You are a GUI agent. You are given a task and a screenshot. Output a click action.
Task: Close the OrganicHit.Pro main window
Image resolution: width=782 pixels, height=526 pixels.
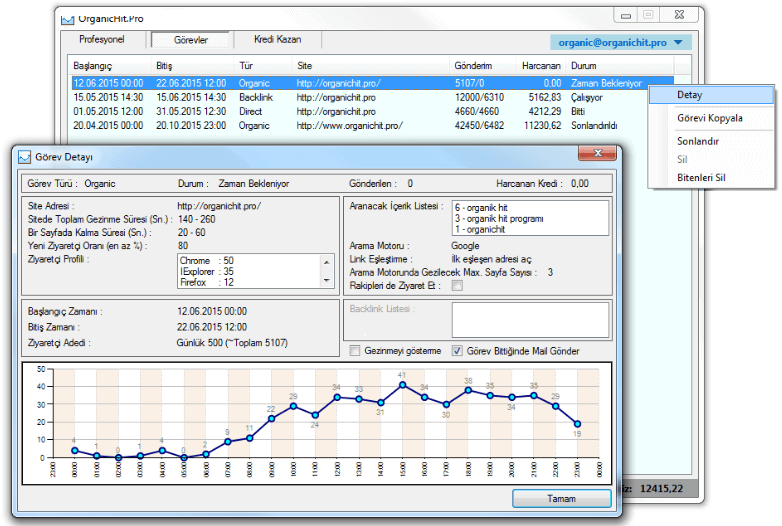[679, 15]
